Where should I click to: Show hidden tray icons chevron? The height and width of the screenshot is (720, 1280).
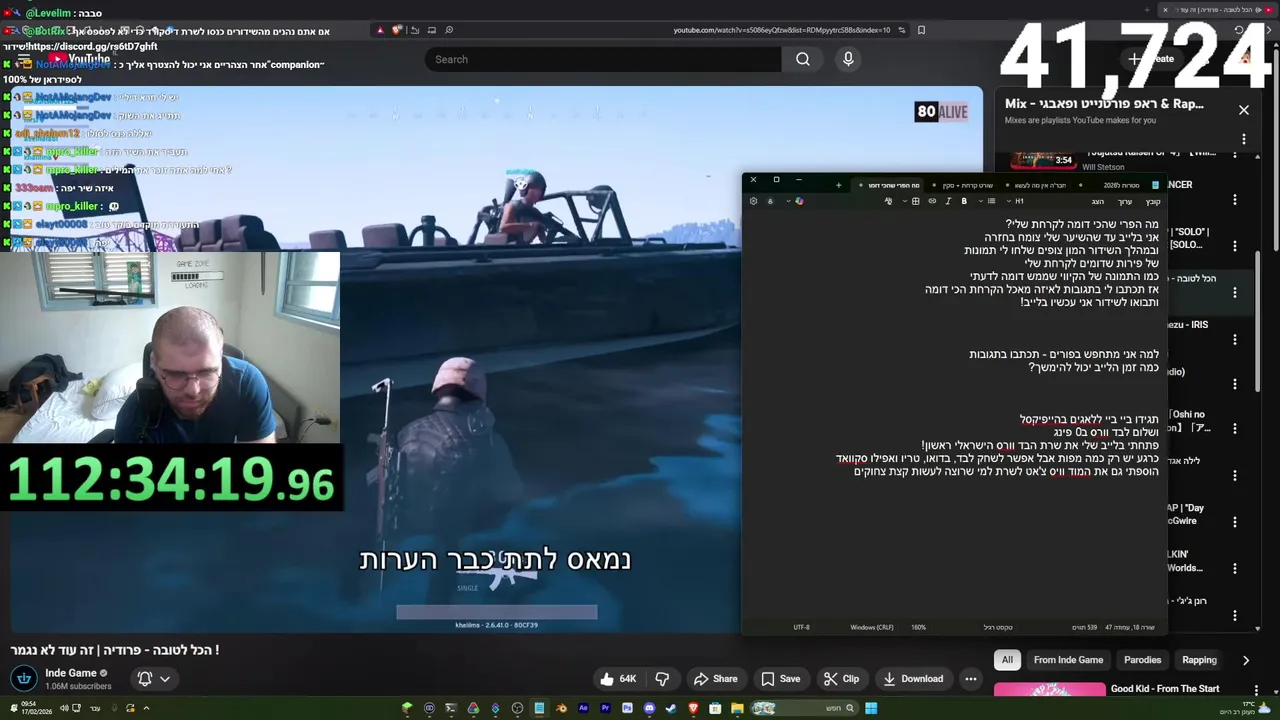click(146, 708)
